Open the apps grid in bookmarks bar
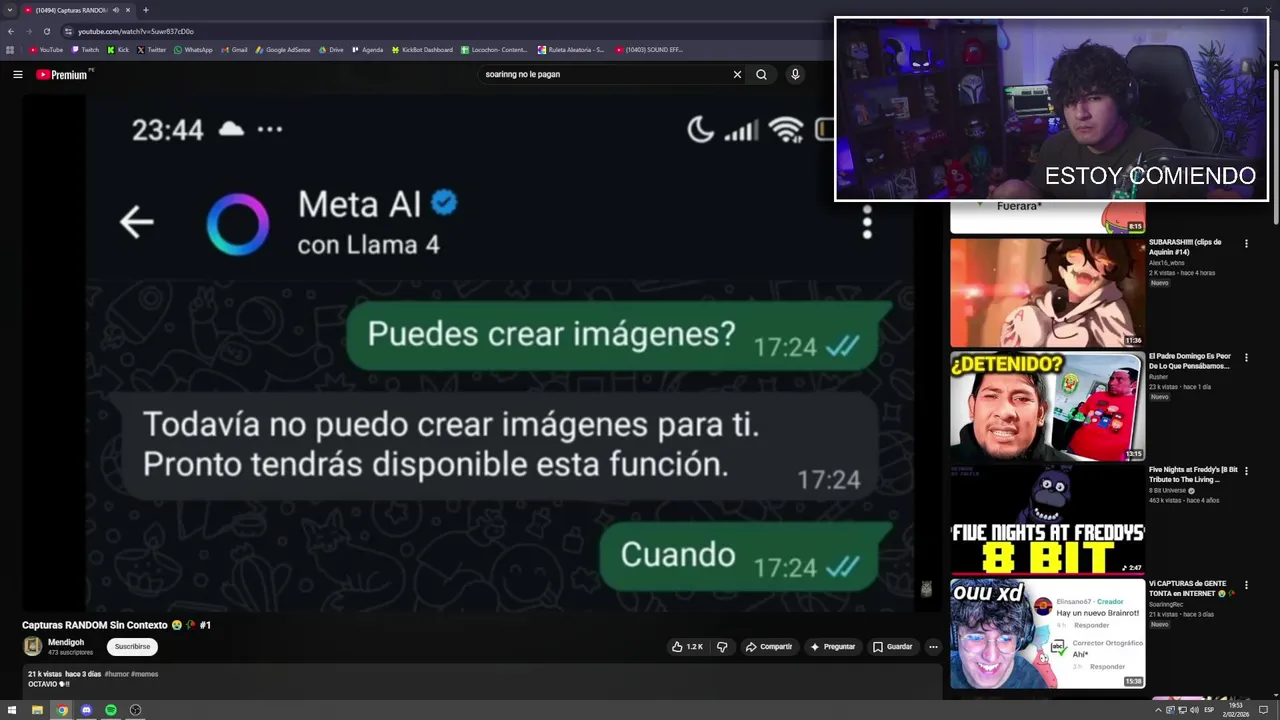The width and height of the screenshot is (1280, 720). 10,50
